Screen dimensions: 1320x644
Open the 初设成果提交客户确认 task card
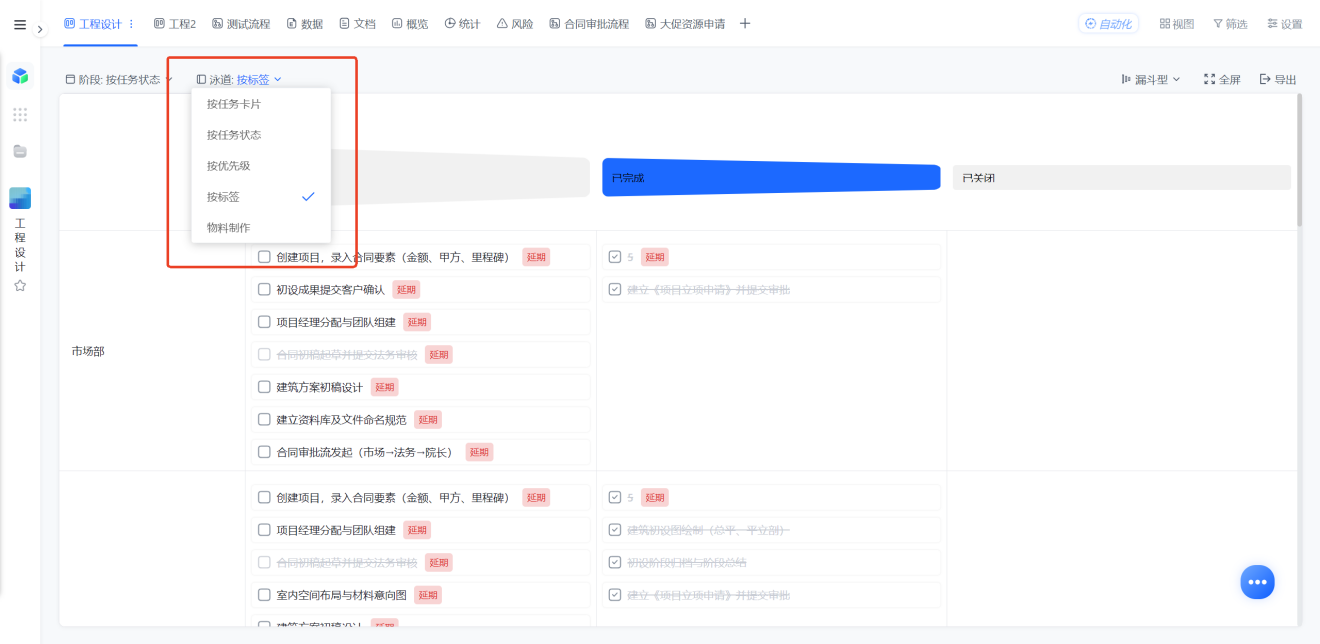(421, 290)
